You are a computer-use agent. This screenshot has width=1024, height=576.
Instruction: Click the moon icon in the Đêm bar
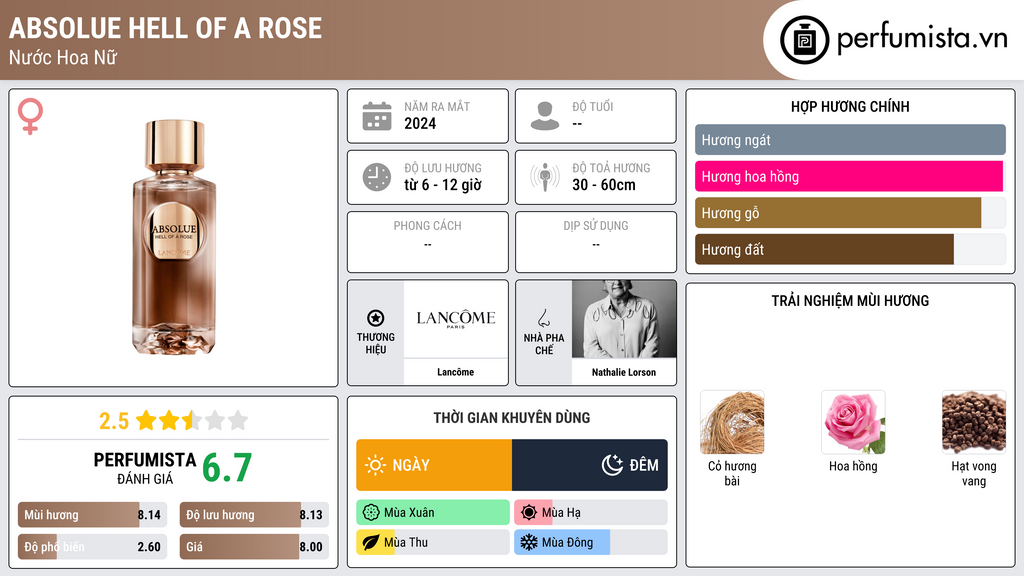click(612, 465)
